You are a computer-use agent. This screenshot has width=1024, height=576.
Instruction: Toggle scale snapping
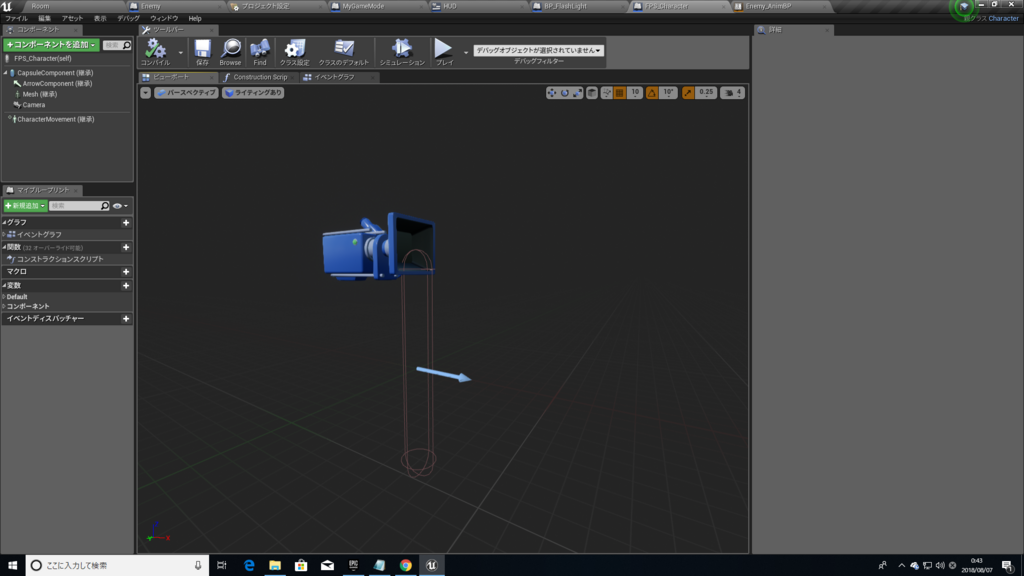[688, 93]
